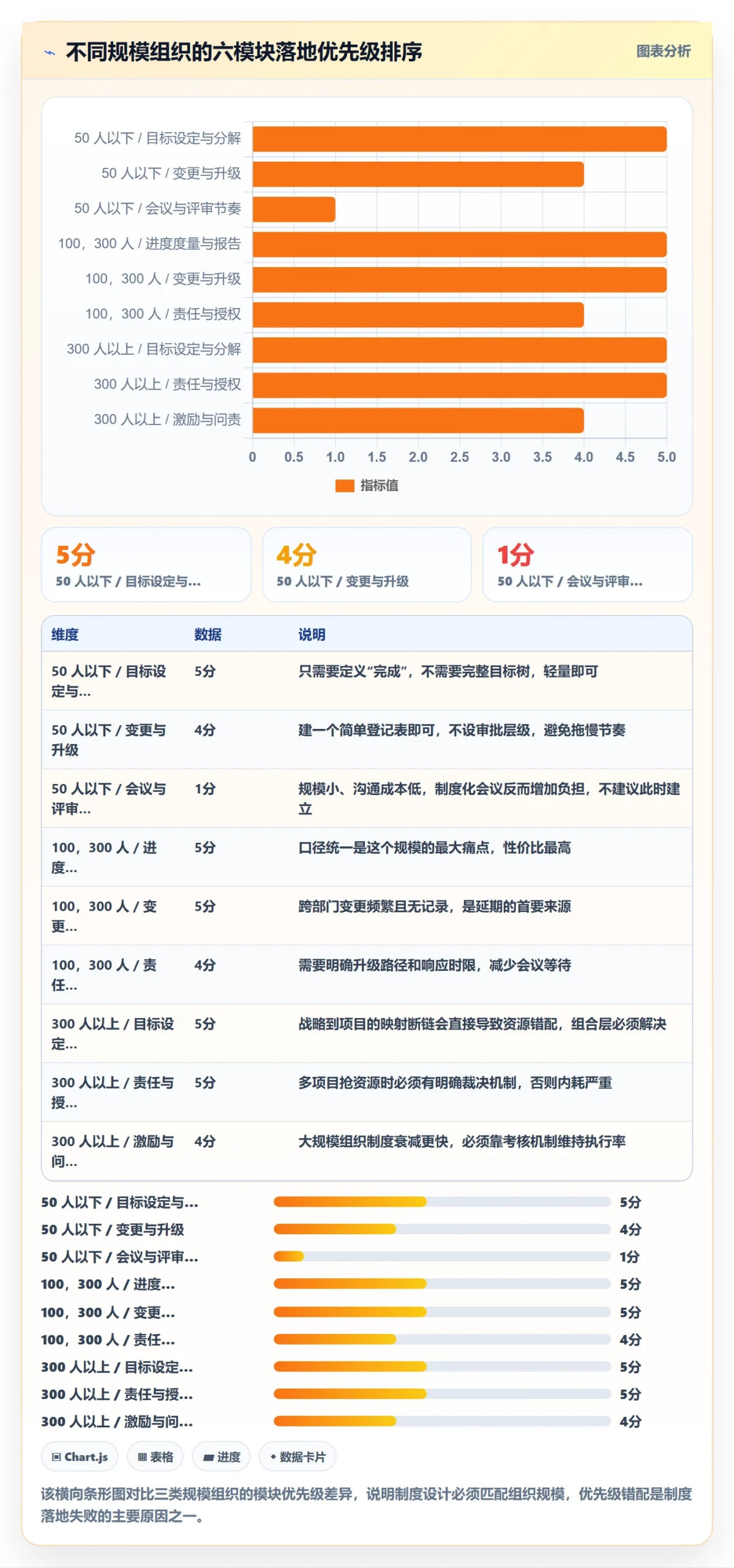Image resolution: width=734 pixels, height=1568 pixels.
Task: Click the progress bar for 100，300 人 / 进度…
Action: (x=442, y=1284)
